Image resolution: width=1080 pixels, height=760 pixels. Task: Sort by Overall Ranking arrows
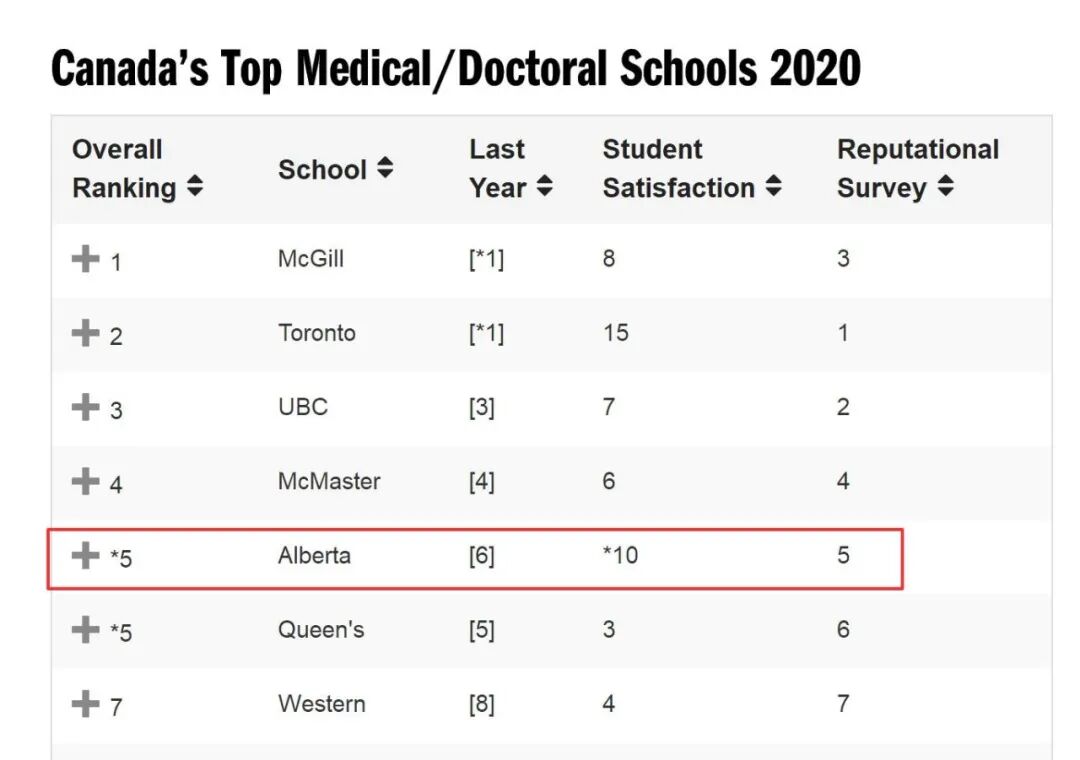coord(195,187)
